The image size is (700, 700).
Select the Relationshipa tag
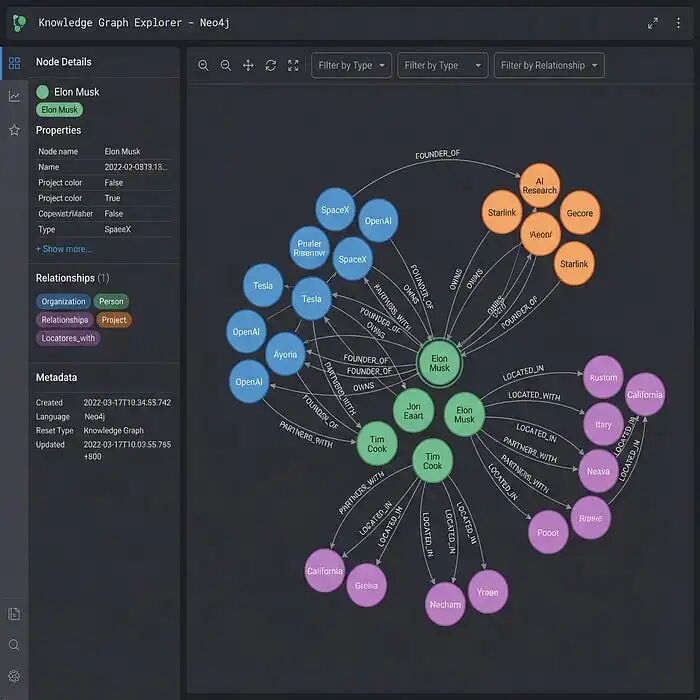pyautogui.click(x=65, y=320)
